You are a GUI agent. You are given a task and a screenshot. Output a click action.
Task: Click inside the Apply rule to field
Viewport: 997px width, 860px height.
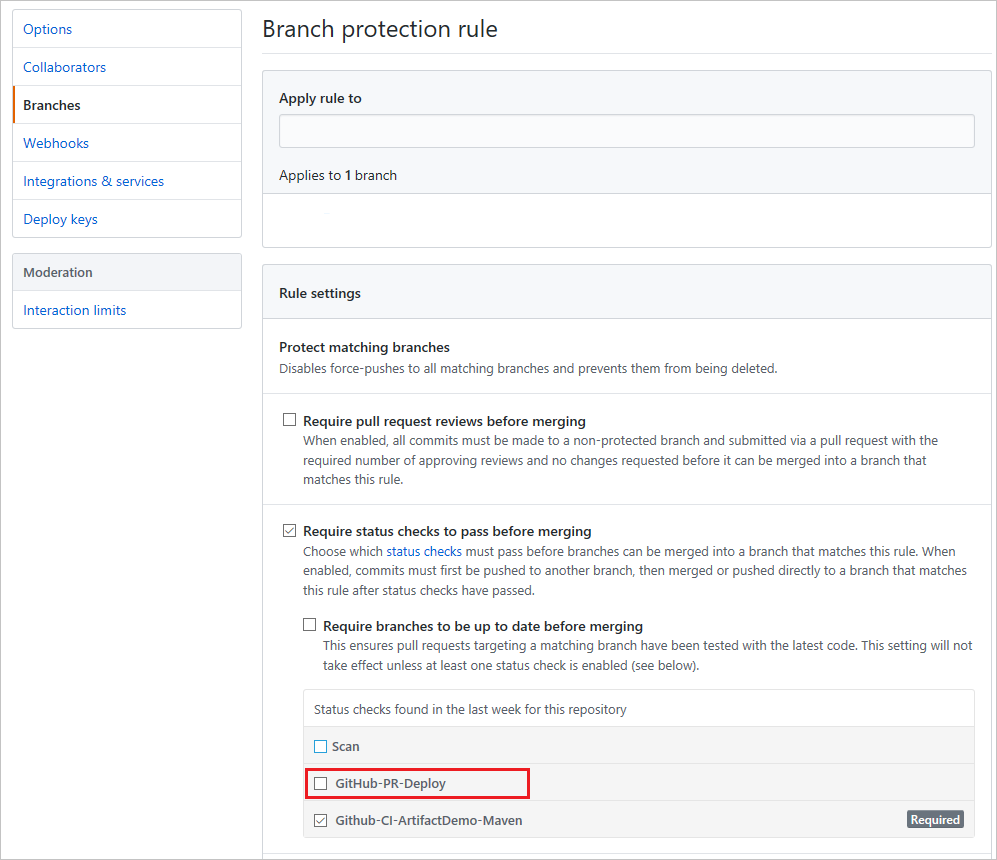[x=627, y=130]
